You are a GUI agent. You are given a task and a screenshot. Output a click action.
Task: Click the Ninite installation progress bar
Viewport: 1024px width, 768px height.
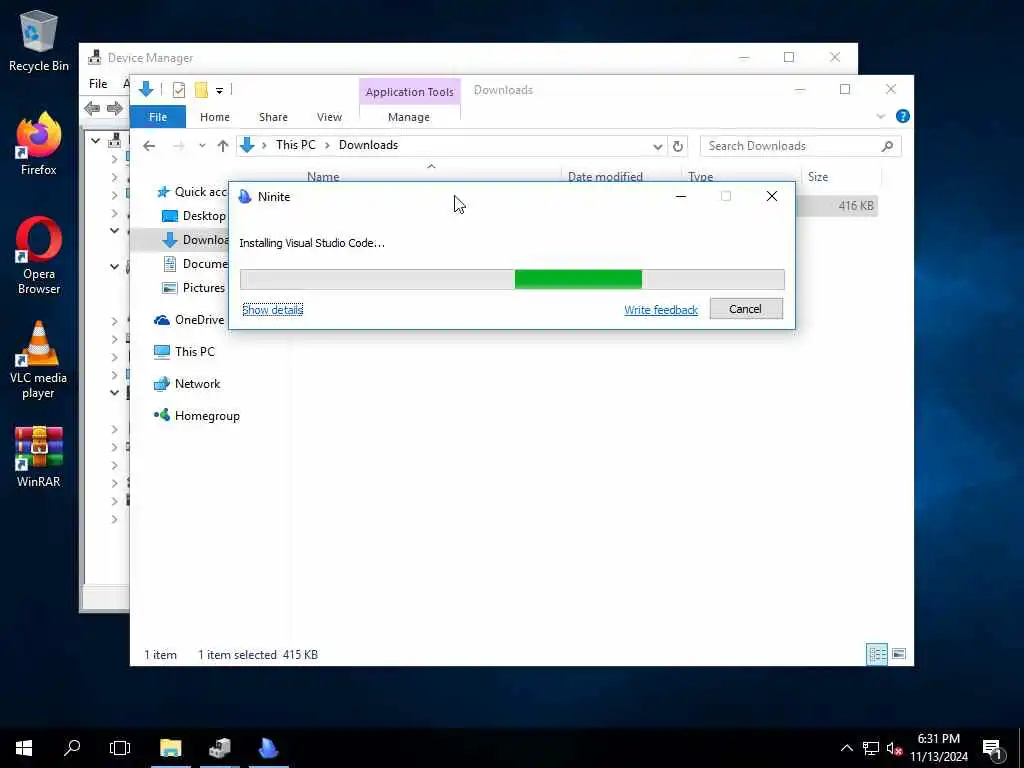coord(512,280)
